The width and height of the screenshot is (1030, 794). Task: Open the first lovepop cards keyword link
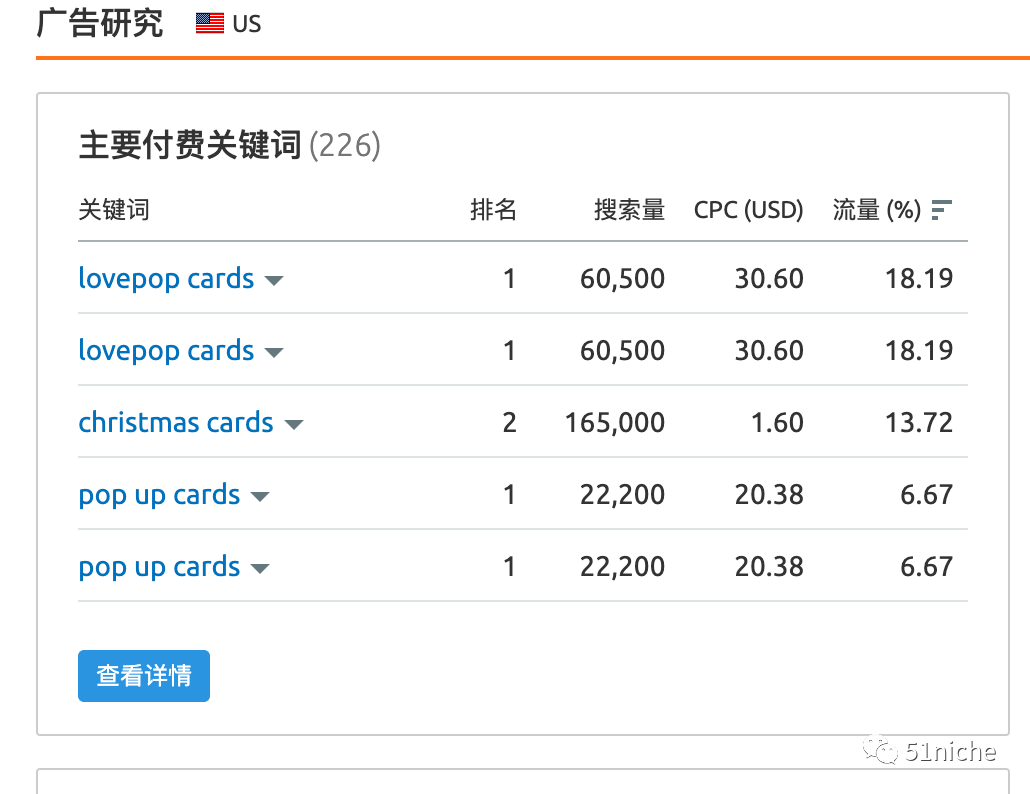pyautogui.click(x=166, y=279)
